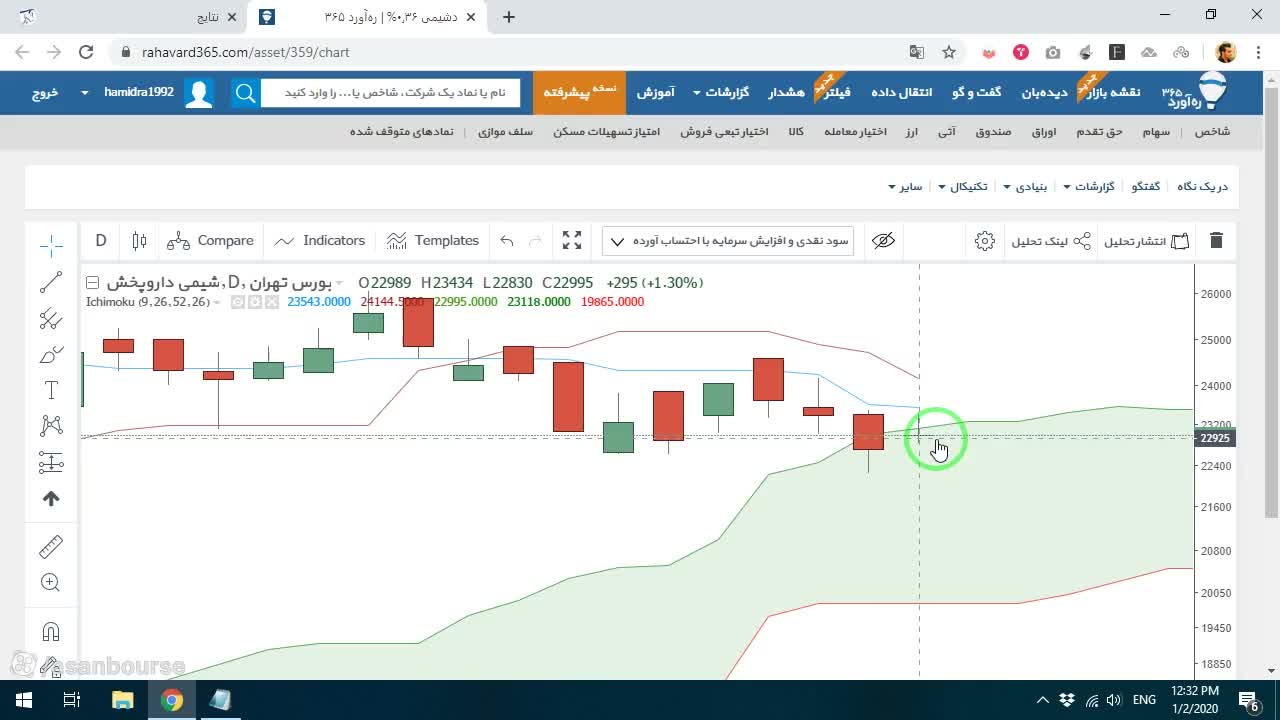Open the نمادهای متوقف شده link

(x=401, y=132)
